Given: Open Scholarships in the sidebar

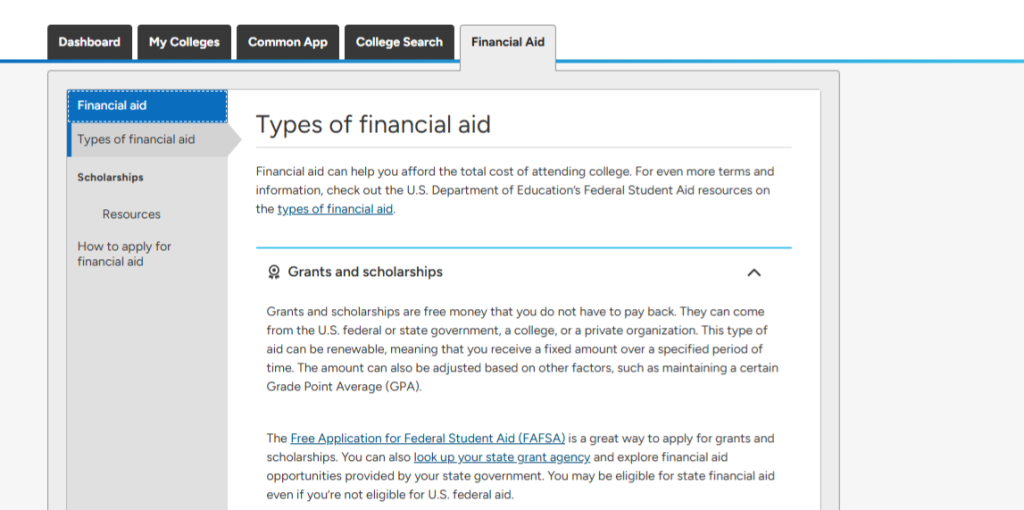Looking at the screenshot, I should click(111, 178).
